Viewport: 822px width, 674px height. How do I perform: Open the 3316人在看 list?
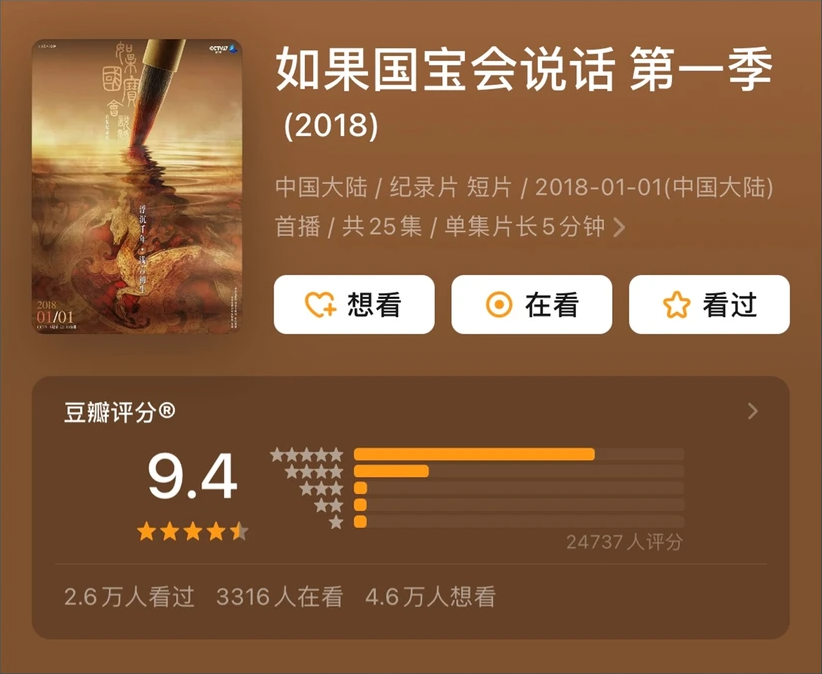(279, 597)
